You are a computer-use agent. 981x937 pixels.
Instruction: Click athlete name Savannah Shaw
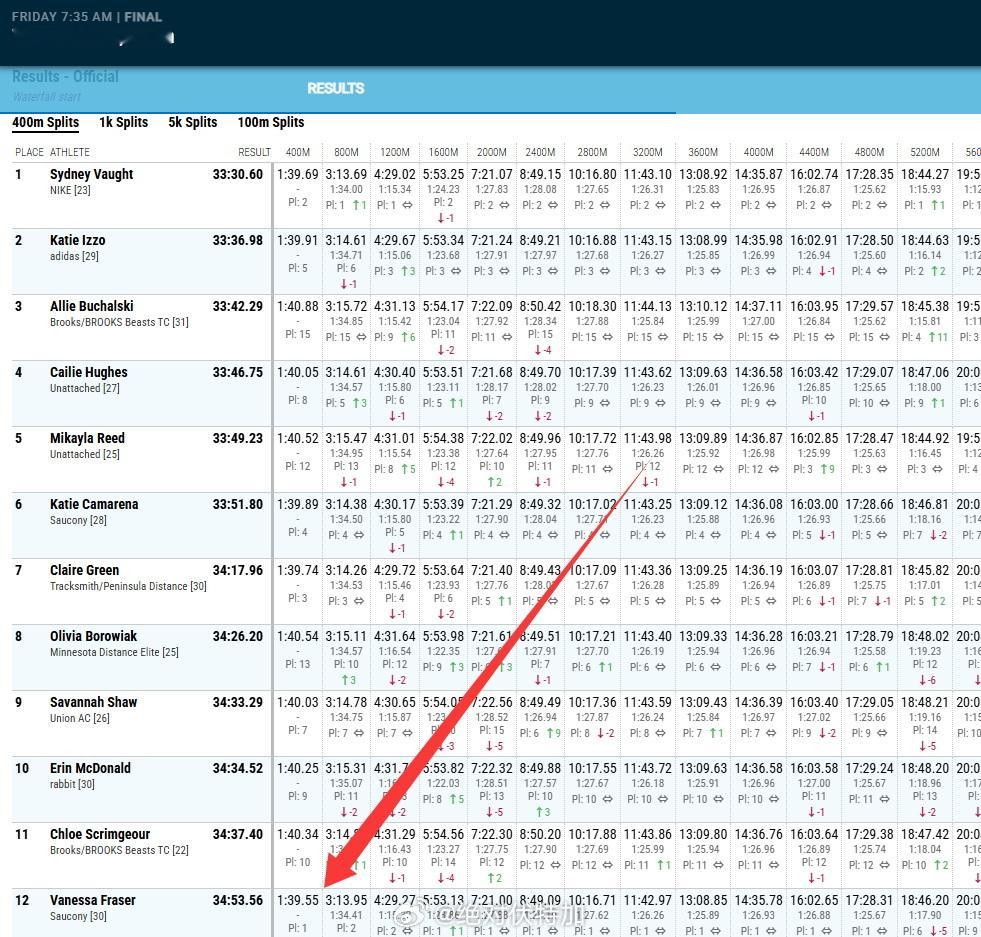pyautogui.click(x=94, y=702)
